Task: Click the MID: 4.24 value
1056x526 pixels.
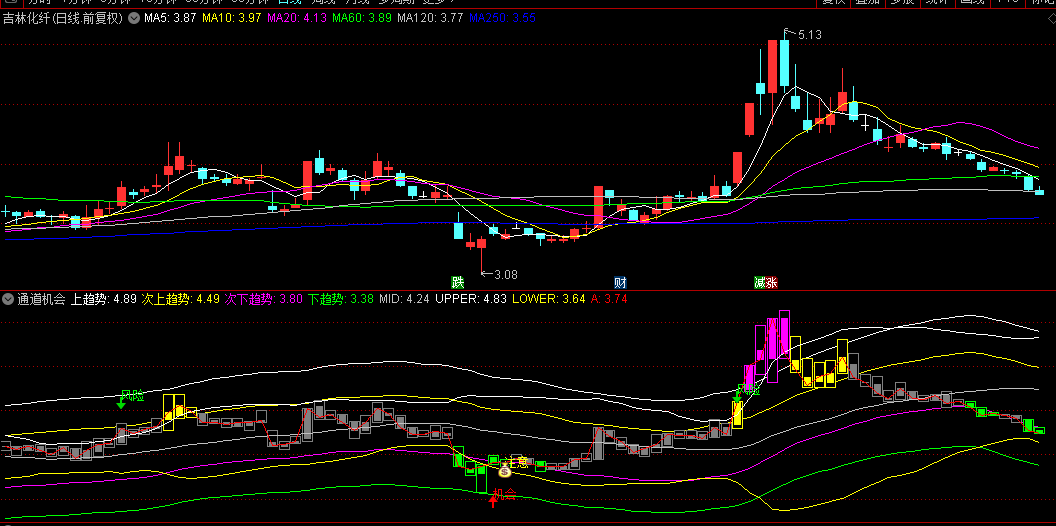Action: [x=405, y=299]
